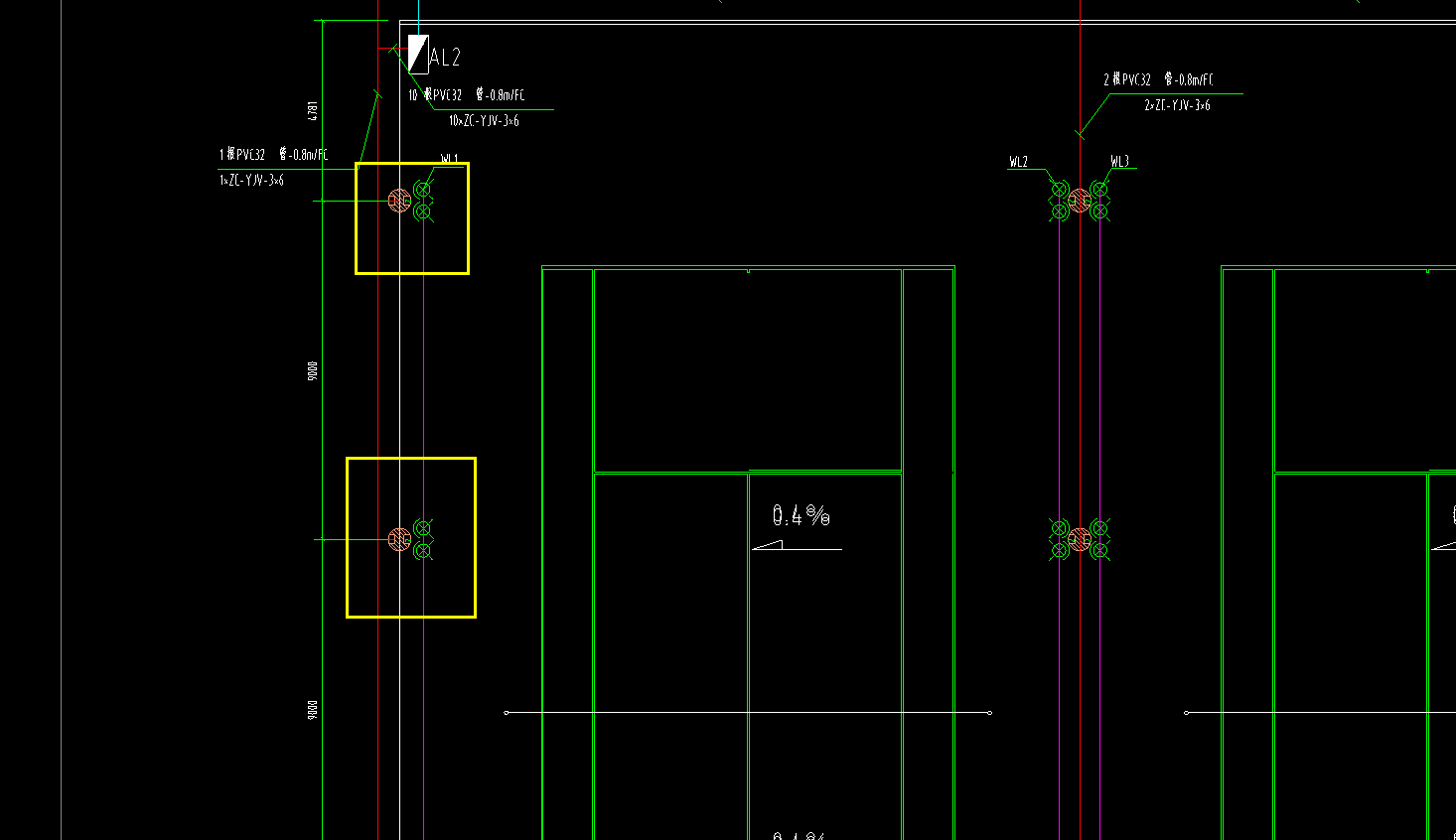Image resolution: width=1456 pixels, height=840 pixels.
Task: Click the WL3 circuit label
Action: pyautogui.click(x=1119, y=162)
